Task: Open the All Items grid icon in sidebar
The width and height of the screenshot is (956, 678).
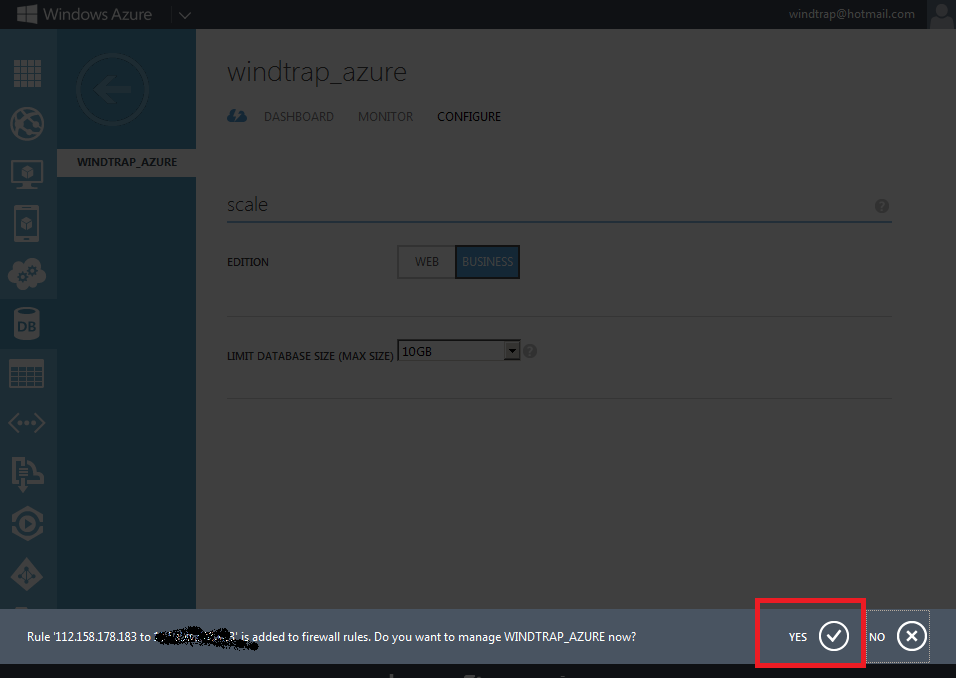Action: point(27,73)
